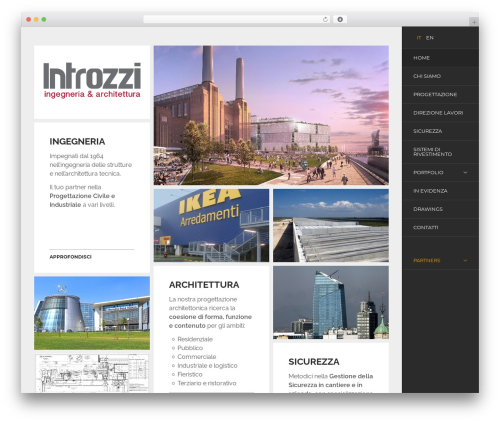Click the PORTFOLIO menu item

pos(428,172)
